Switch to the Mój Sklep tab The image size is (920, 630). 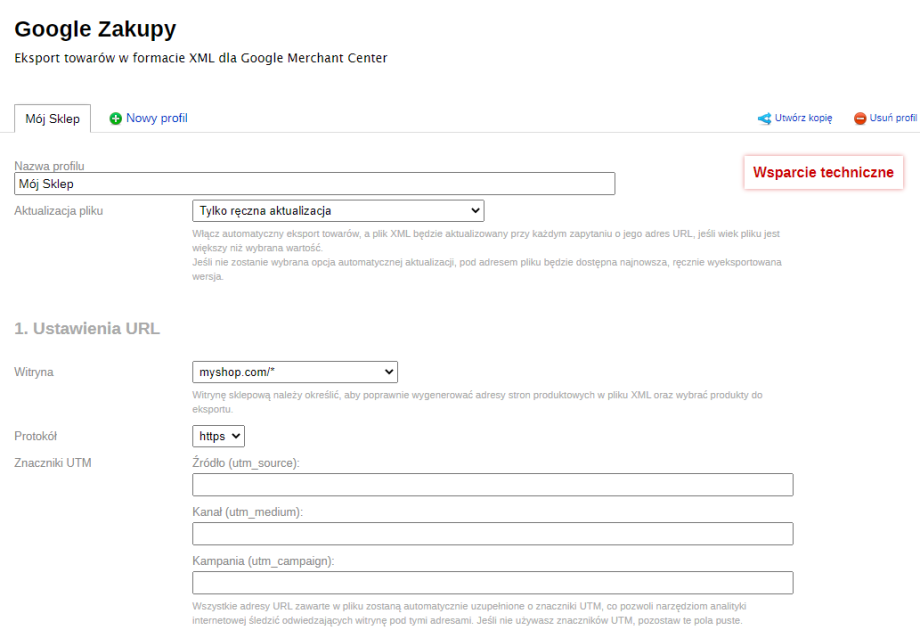coord(52,117)
